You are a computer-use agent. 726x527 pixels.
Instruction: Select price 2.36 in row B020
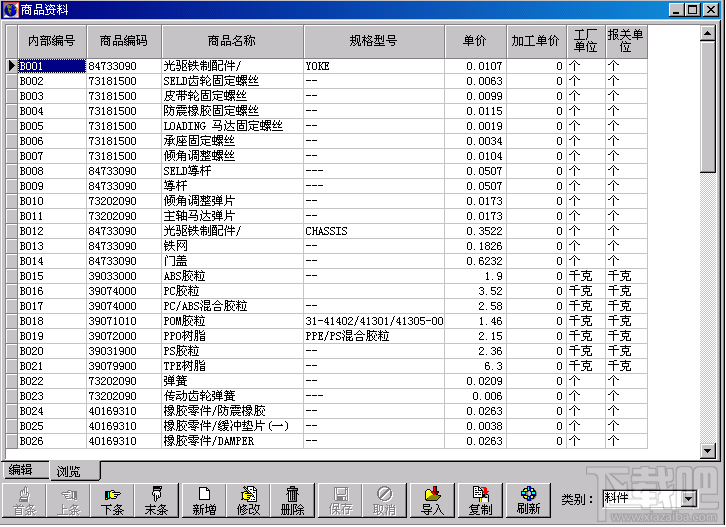pos(475,351)
